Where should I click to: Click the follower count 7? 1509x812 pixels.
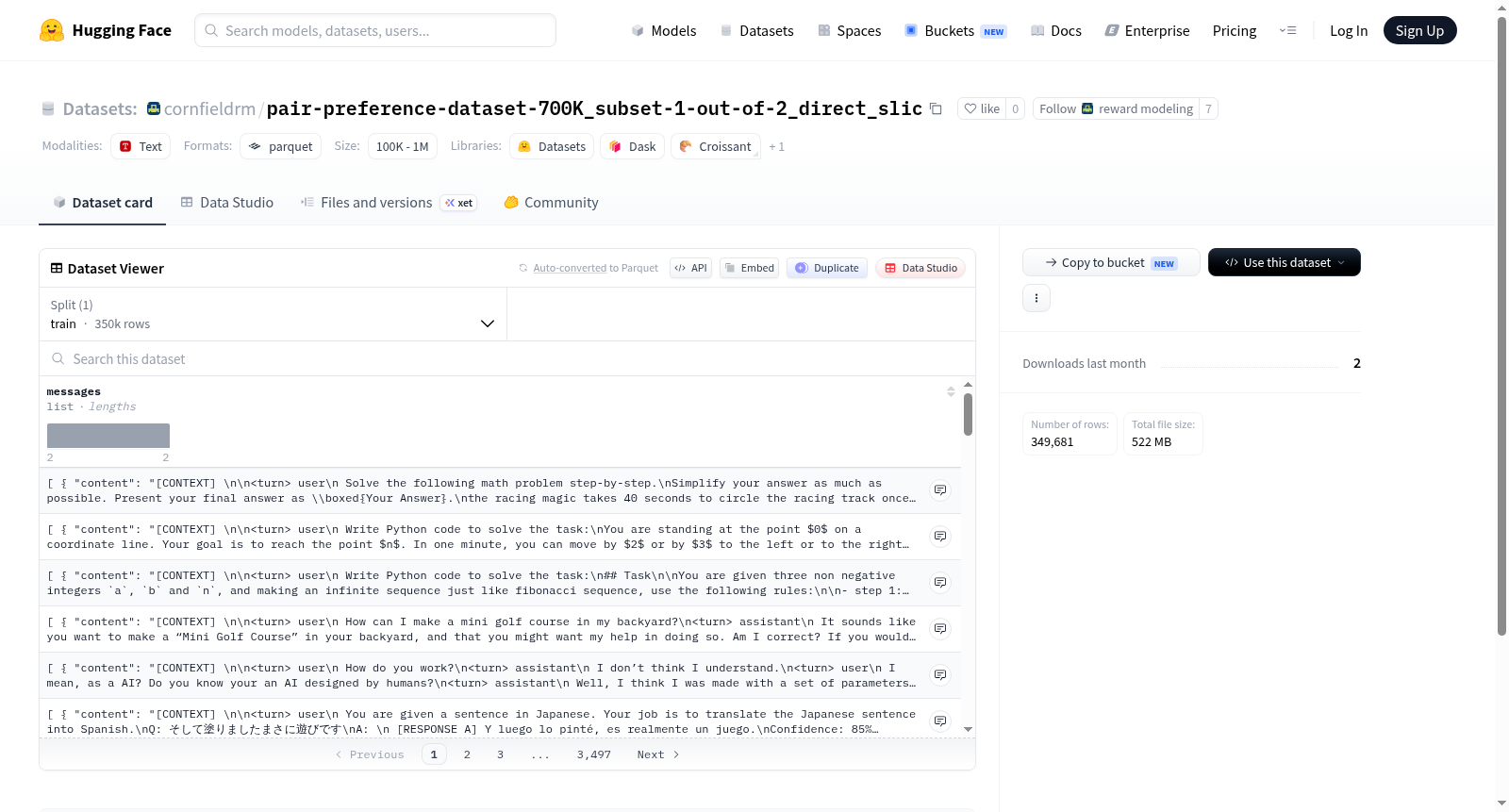pyautogui.click(x=1208, y=108)
